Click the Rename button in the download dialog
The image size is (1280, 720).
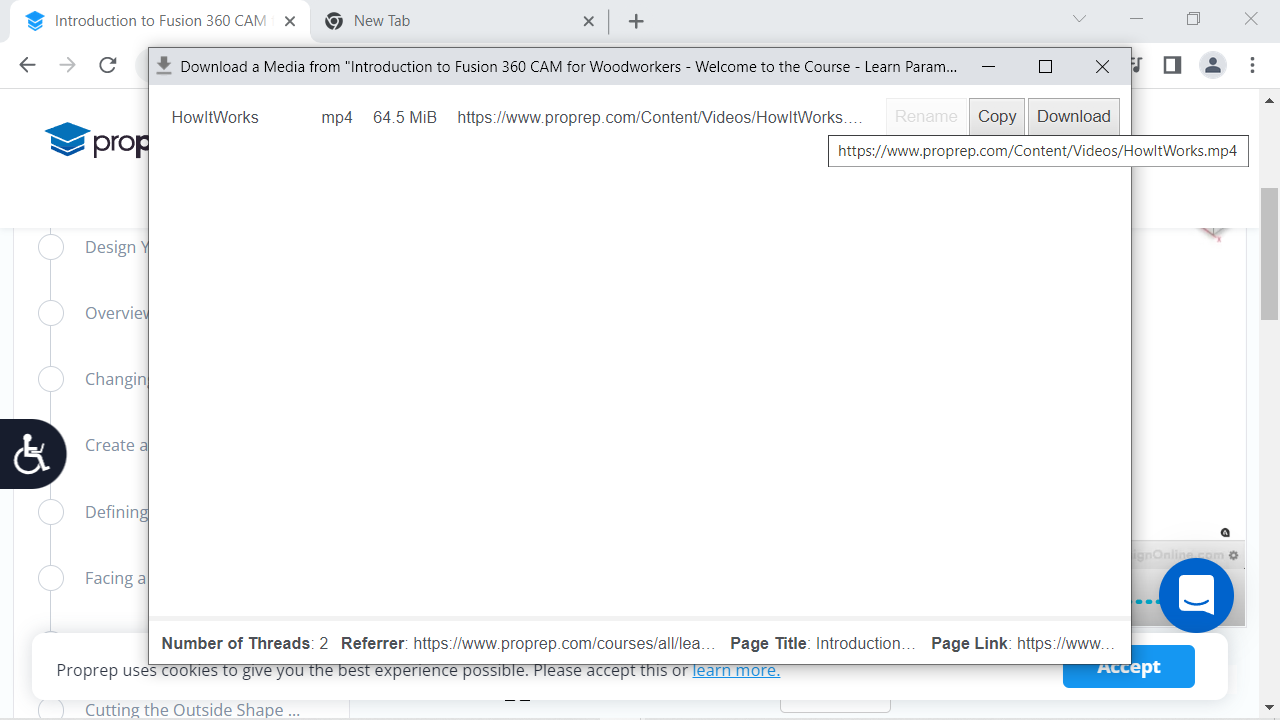click(926, 117)
